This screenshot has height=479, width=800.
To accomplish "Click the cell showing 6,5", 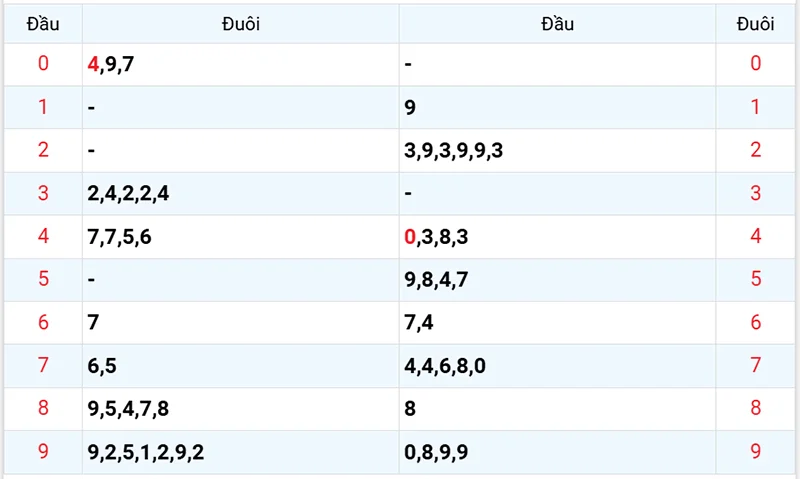I will click(241, 366).
